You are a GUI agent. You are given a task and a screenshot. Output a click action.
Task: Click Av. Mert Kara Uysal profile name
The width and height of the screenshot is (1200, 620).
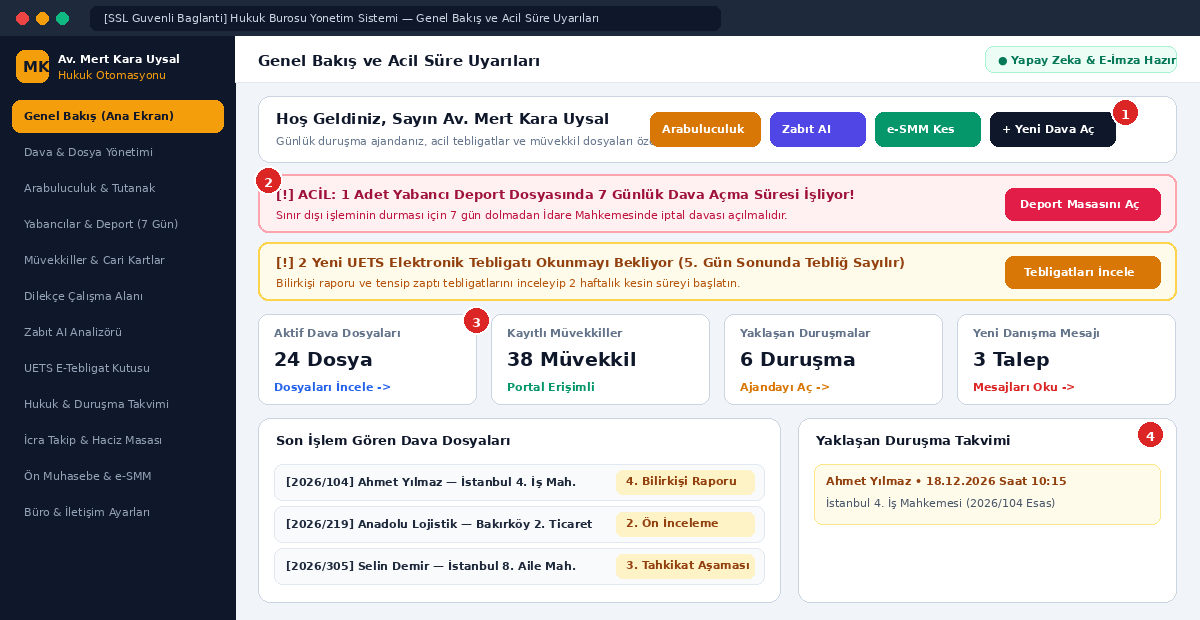119,59
